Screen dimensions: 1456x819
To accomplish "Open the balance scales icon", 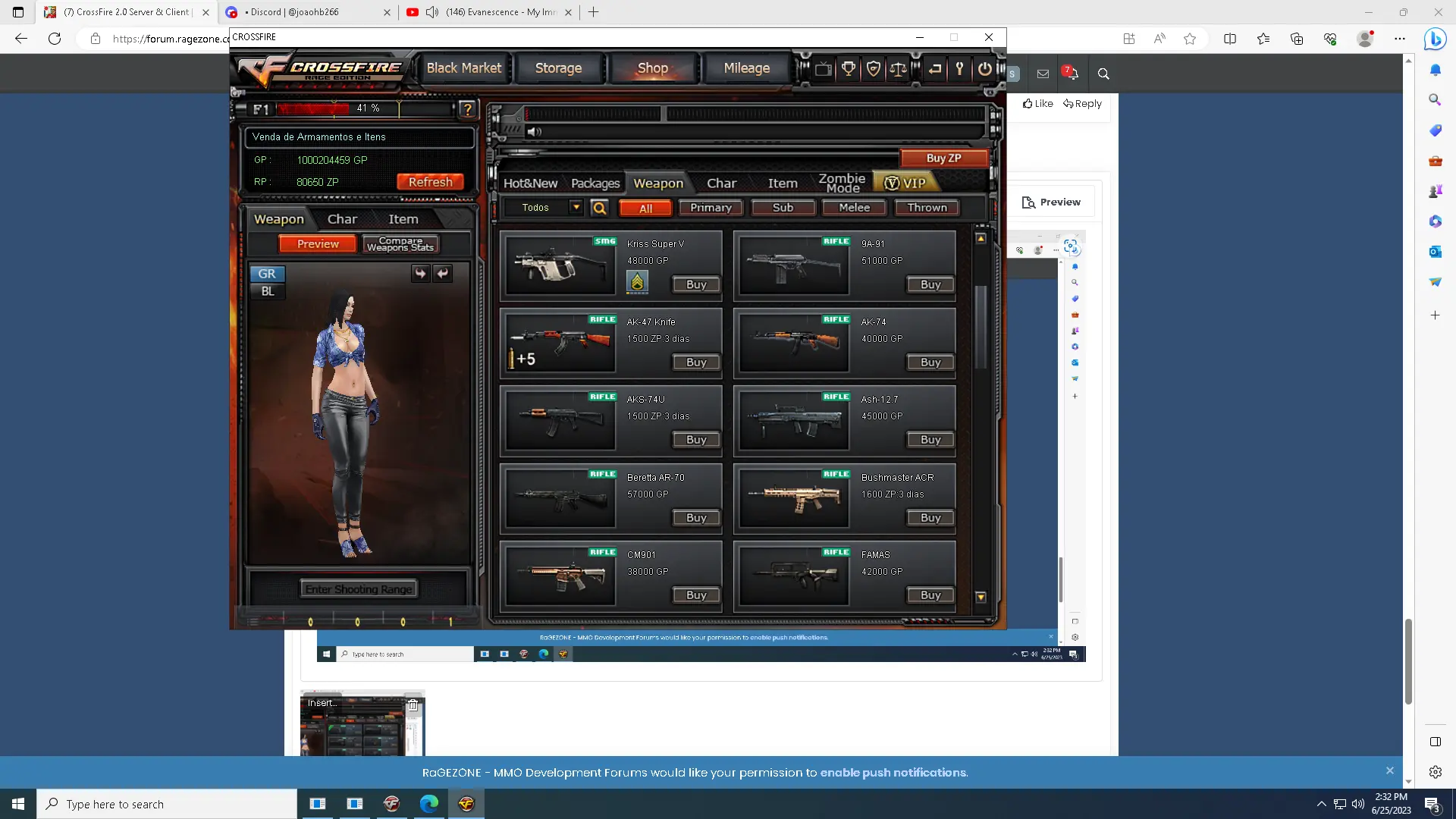I will 898,69.
